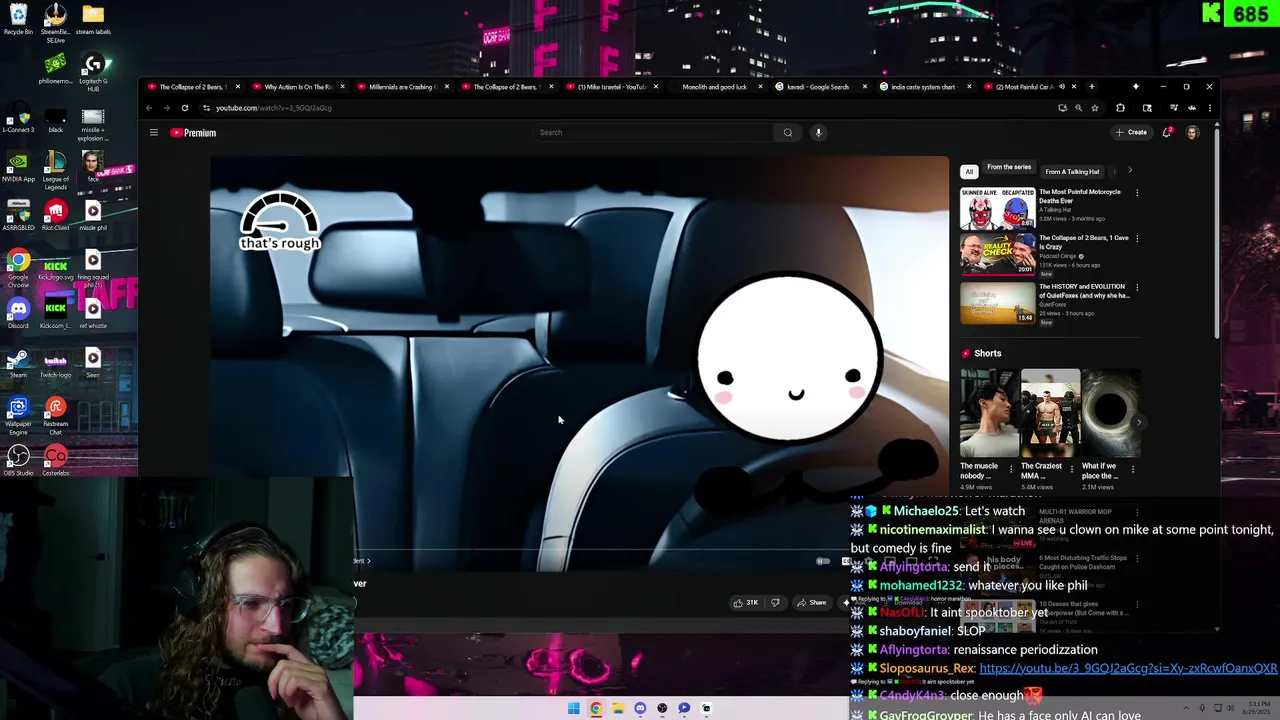Select 'From A Talking Hat' filter chip
The image size is (1280, 720).
pos(1072,171)
